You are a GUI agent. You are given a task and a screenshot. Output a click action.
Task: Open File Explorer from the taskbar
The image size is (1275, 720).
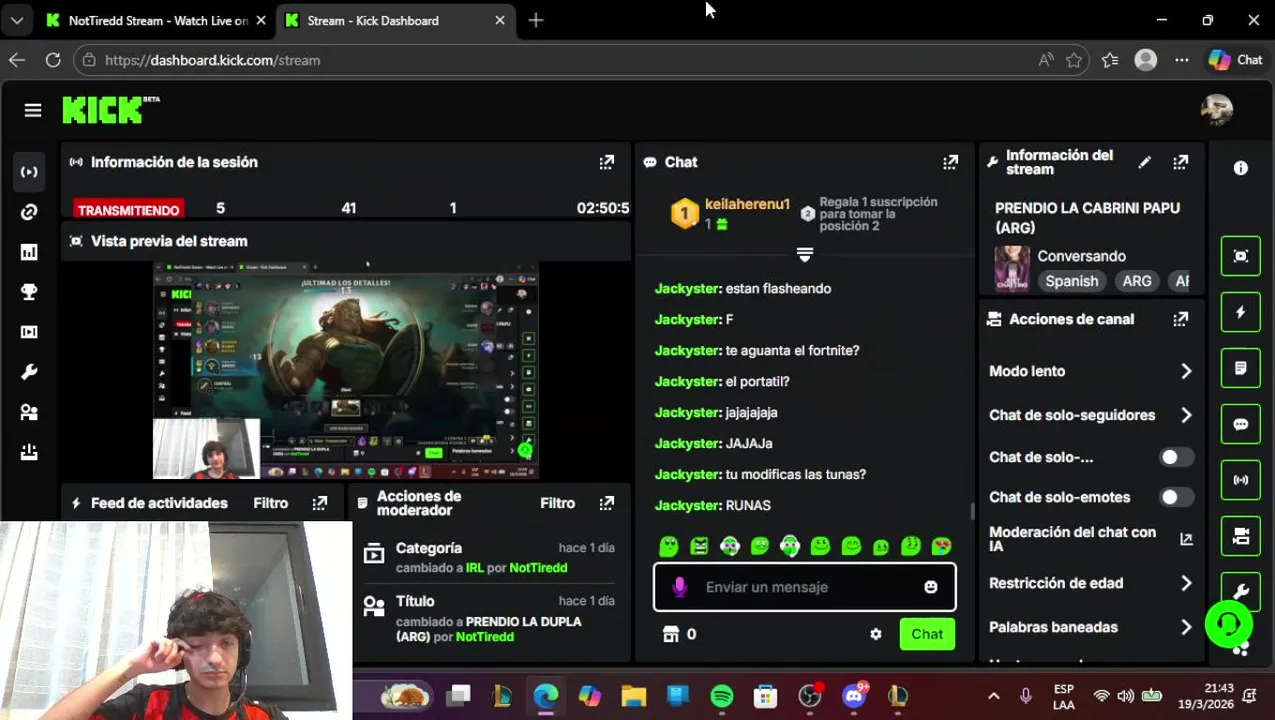[x=633, y=696]
